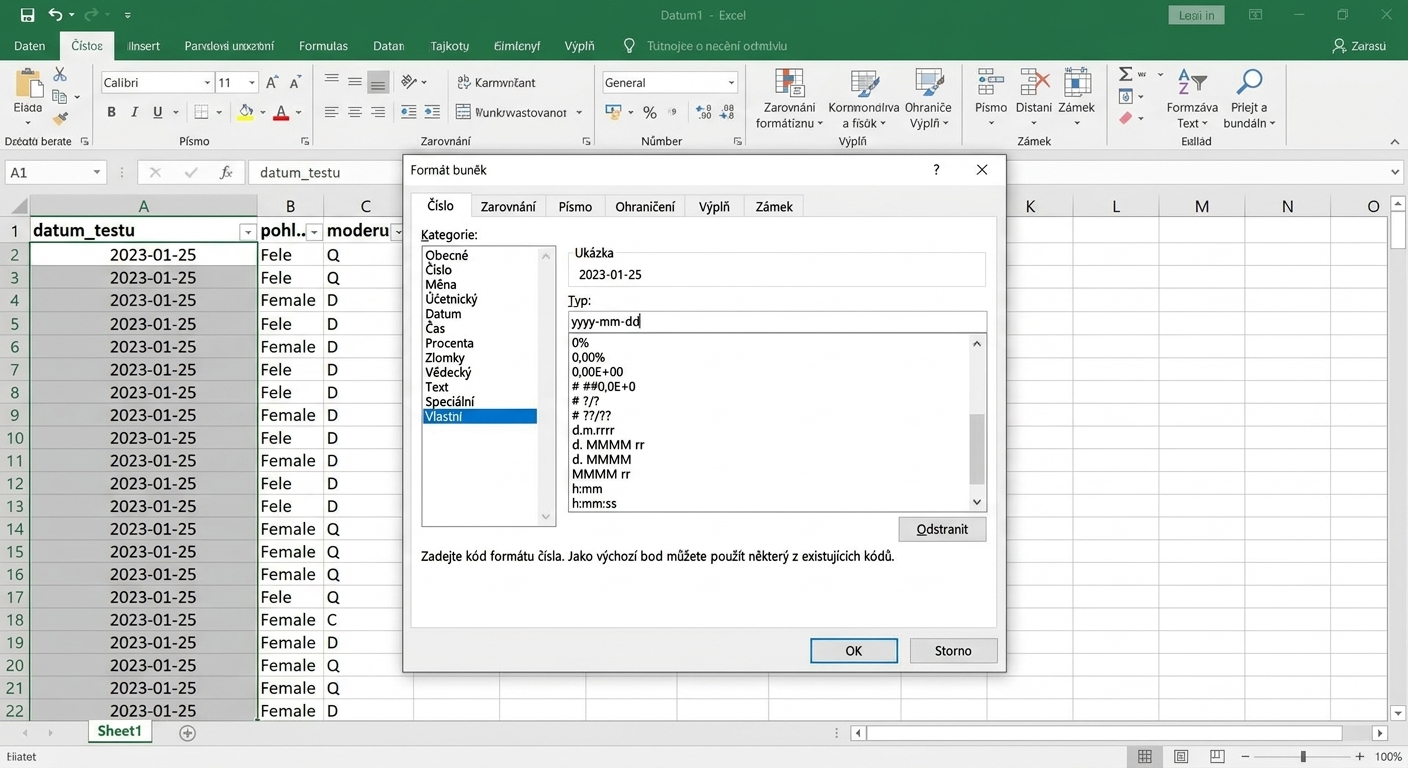Click the sort and filter icon
Screen dimensions: 1408x768
pyautogui.click(x=1191, y=83)
